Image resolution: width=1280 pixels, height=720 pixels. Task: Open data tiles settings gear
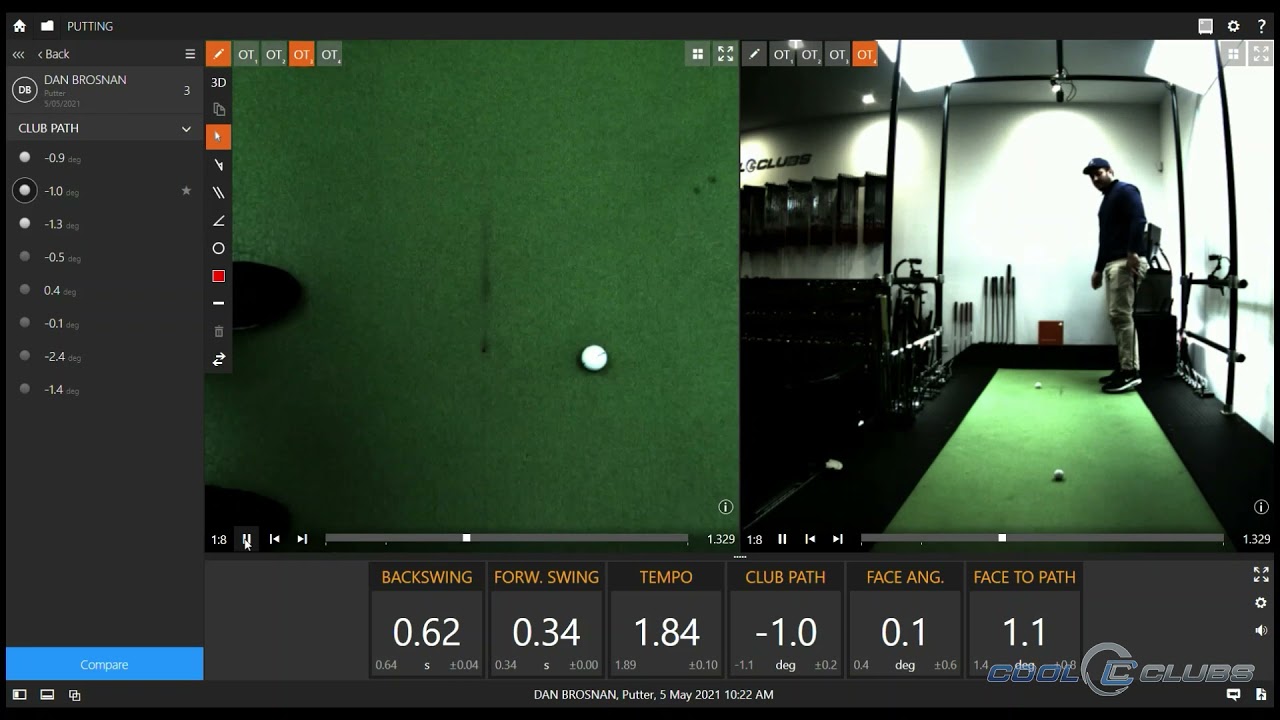[1261, 602]
